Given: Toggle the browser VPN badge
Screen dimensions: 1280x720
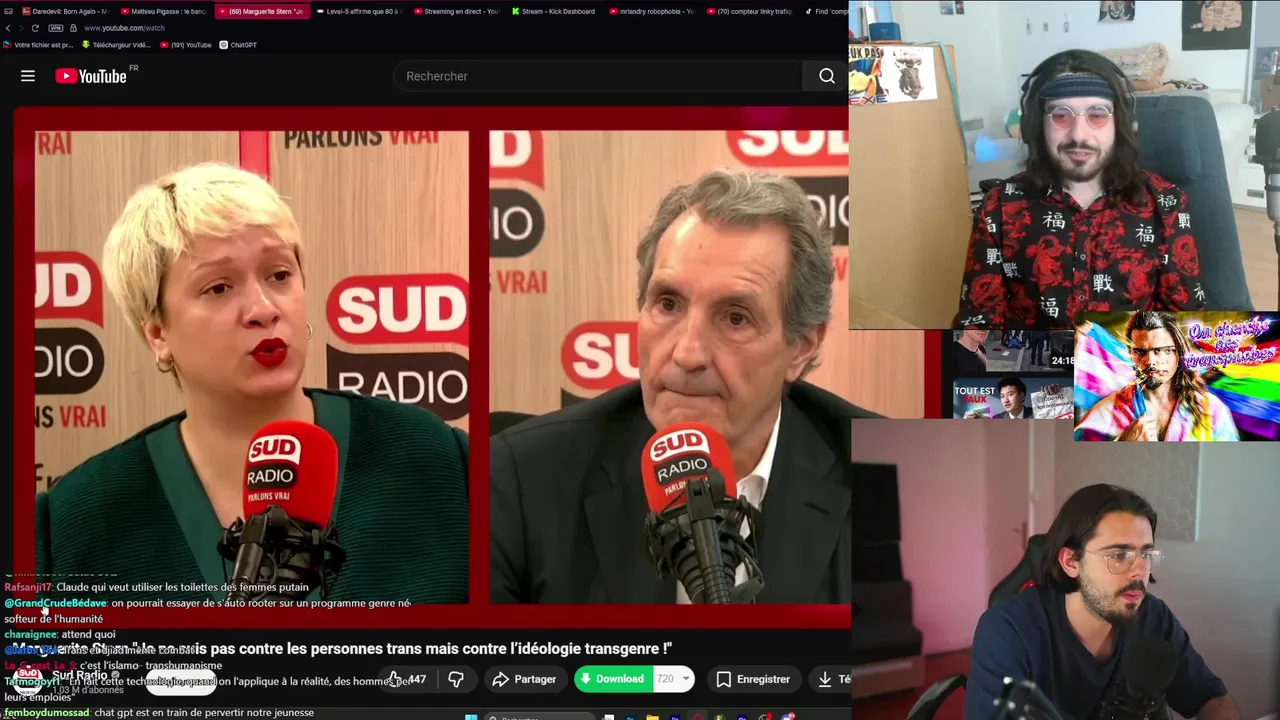Looking at the screenshot, I should pyautogui.click(x=55, y=28).
